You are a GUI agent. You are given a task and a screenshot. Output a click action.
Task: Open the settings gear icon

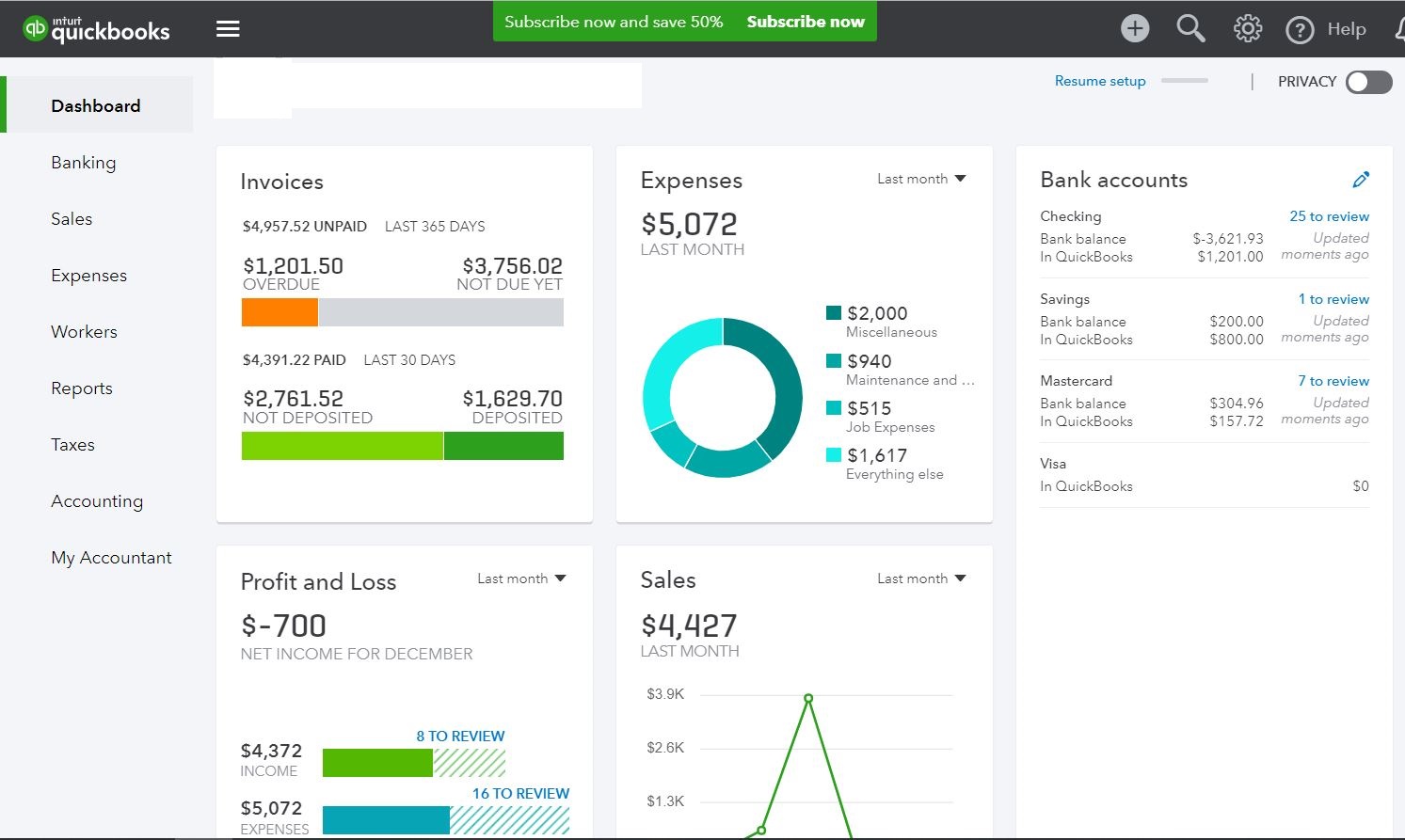[1247, 28]
